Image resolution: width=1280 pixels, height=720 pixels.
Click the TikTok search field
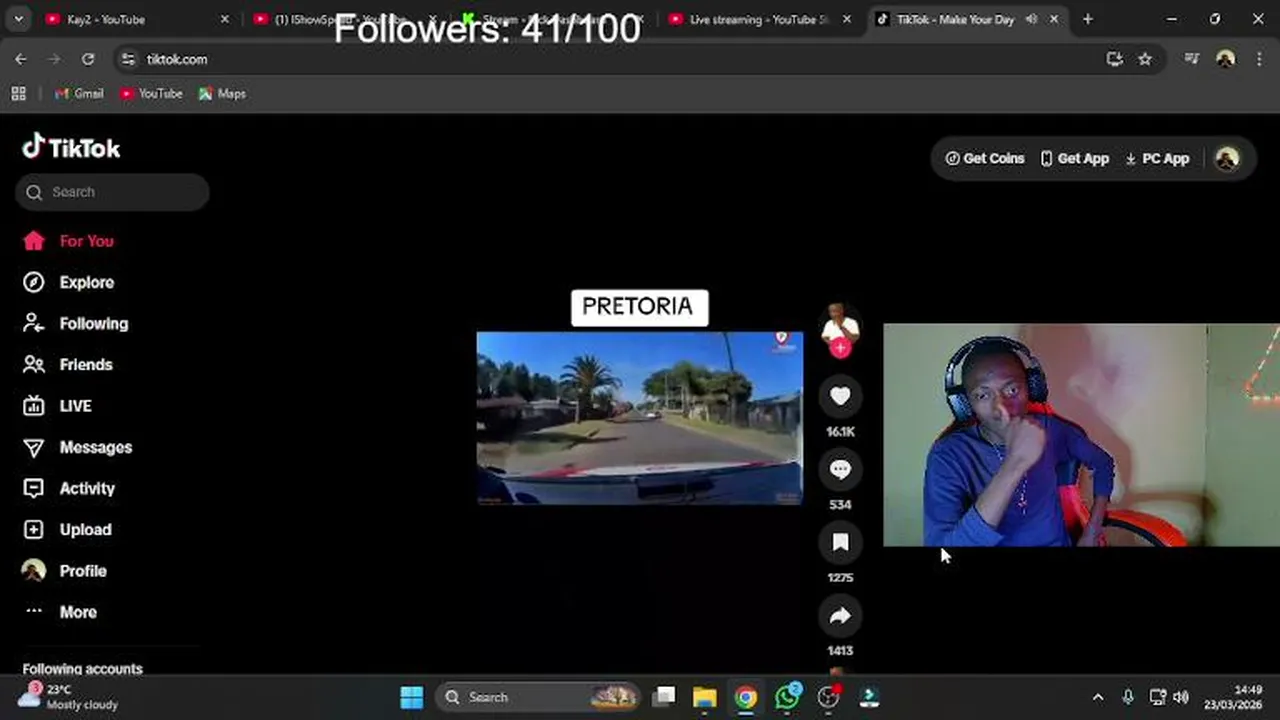[x=112, y=192]
